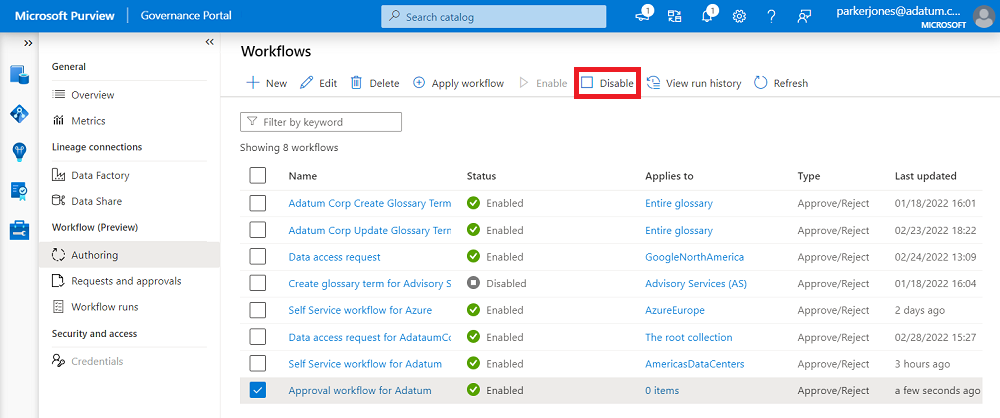Open Workflow runs in sidebar
Viewport: 1000px width, 418px height.
[x=104, y=307]
